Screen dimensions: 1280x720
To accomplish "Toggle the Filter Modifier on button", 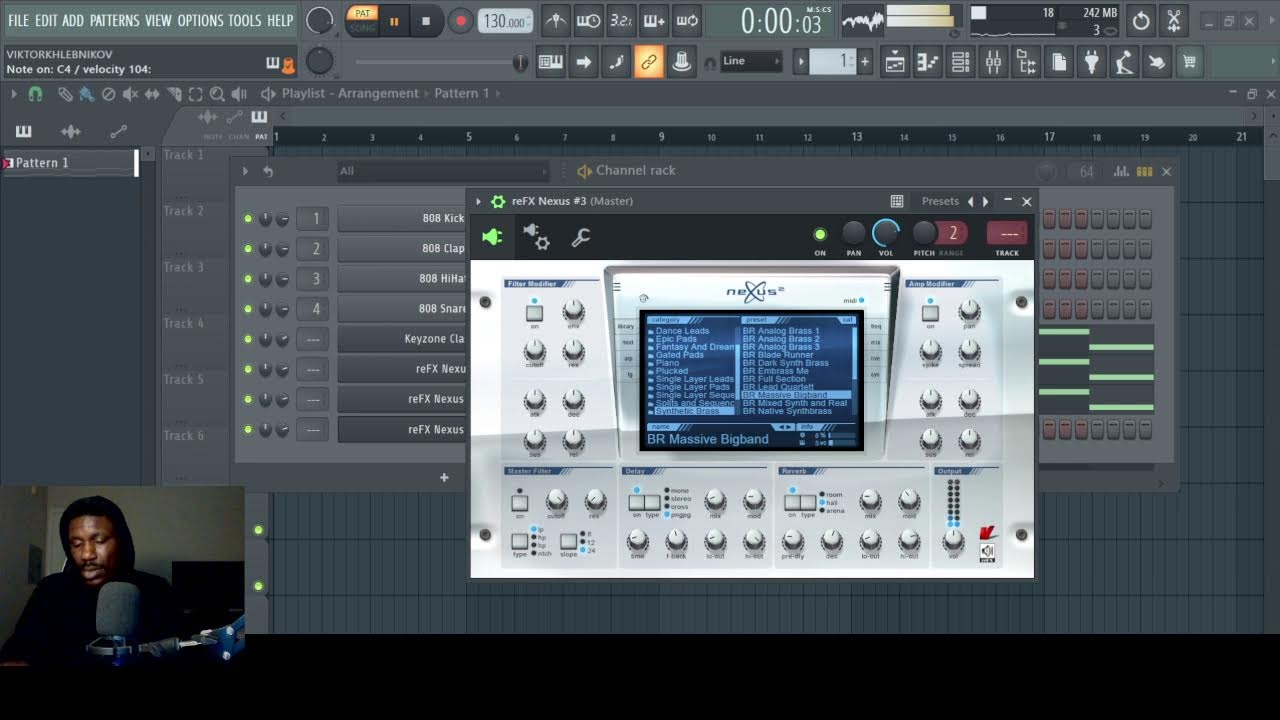I will tap(535, 313).
